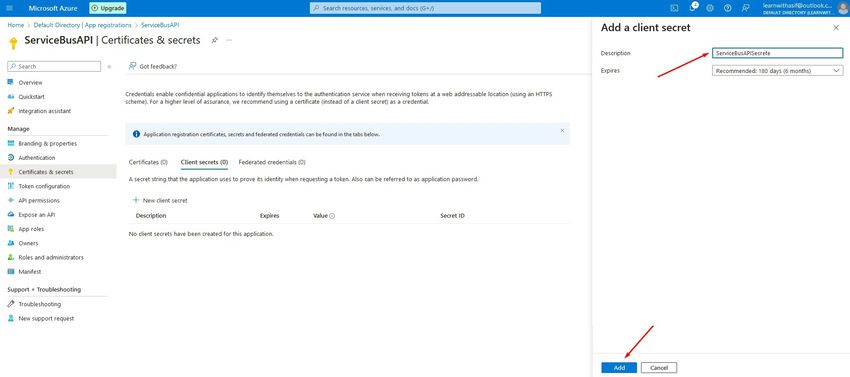The height and width of the screenshot is (377, 850).
Task: Click the Upgrade button
Action: (108, 8)
